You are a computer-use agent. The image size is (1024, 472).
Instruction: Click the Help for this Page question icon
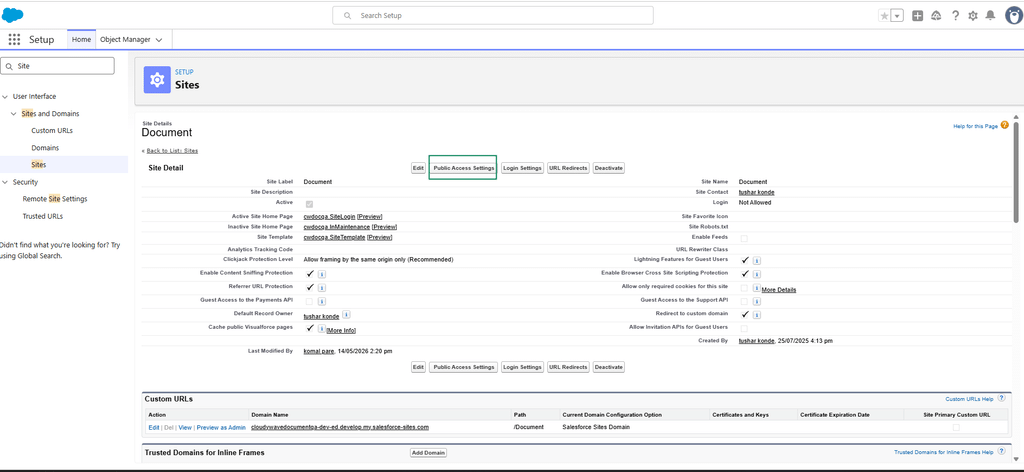pyautogui.click(x=1004, y=125)
